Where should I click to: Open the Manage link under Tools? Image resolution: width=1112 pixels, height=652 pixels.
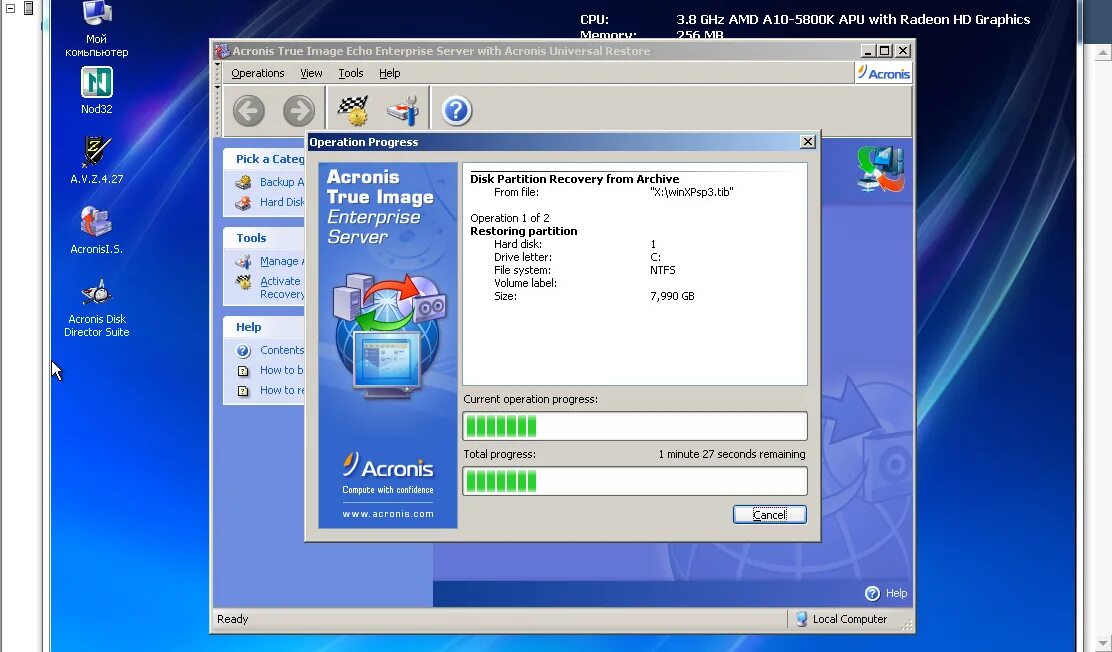coord(282,261)
